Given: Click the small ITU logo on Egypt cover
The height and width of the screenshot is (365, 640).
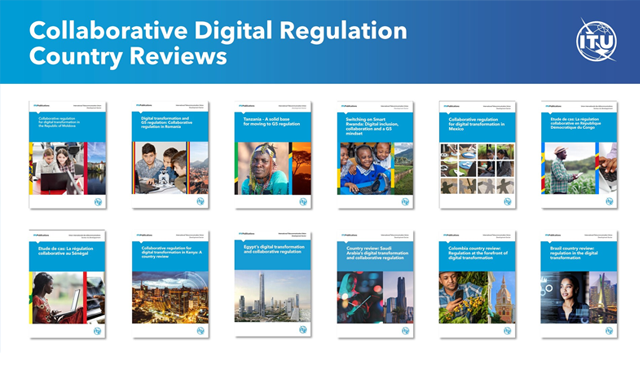Looking at the screenshot, I should point(303,329).
